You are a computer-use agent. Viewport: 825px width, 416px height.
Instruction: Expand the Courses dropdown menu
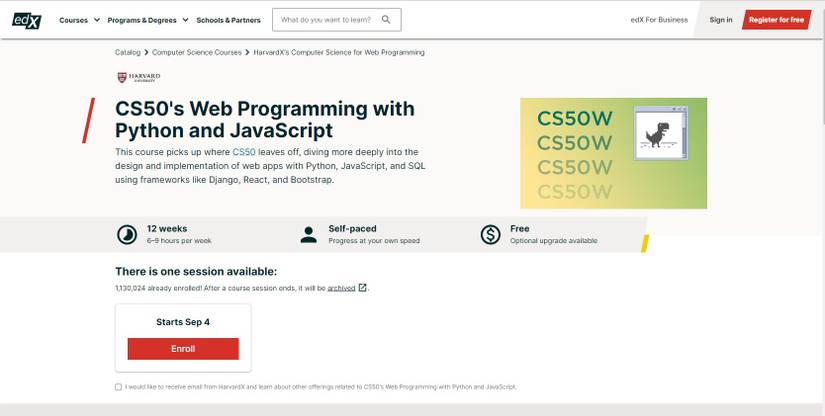click(79, 20)
